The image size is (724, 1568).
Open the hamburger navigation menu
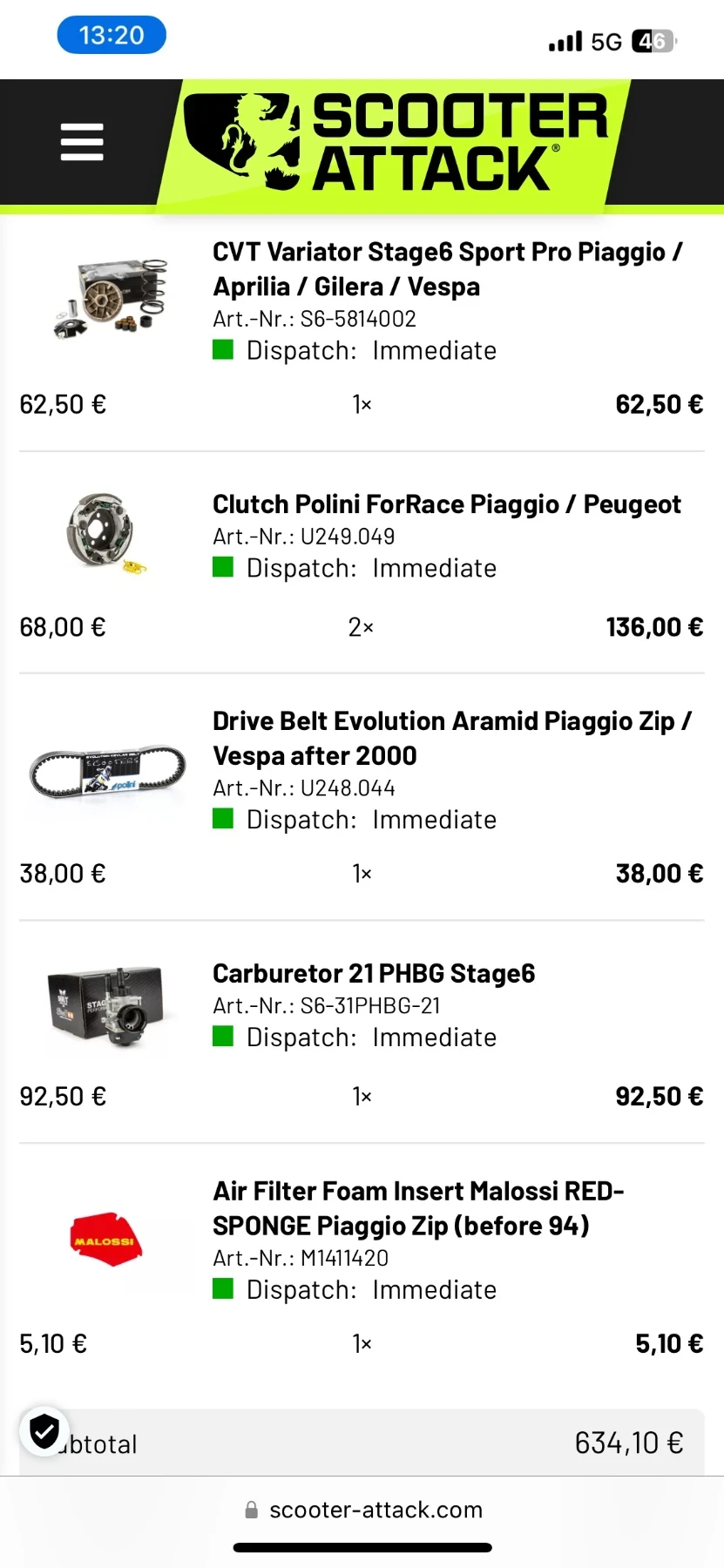(x=82, y=142)
